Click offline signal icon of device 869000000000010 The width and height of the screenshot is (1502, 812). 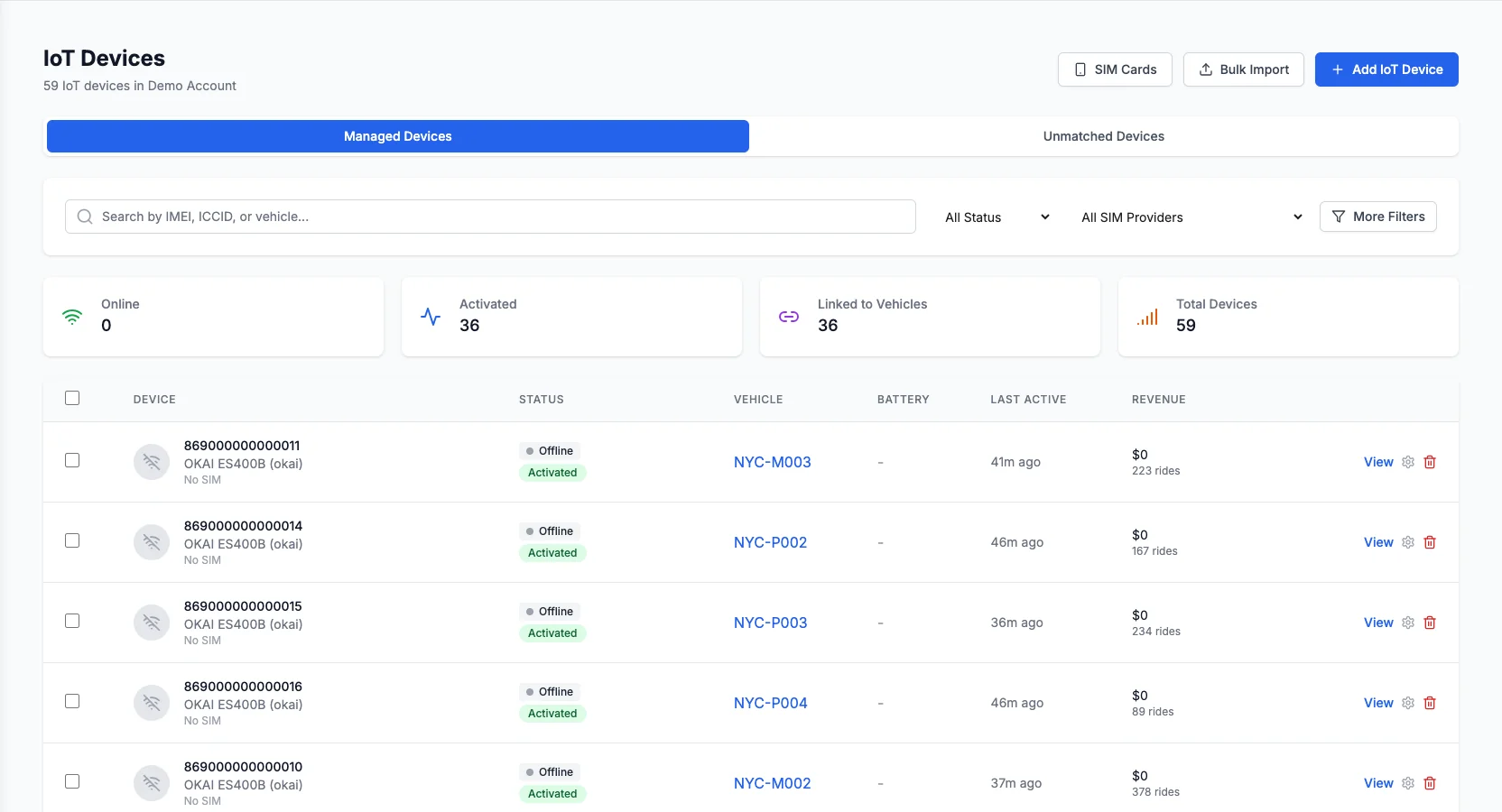[152, 783]
